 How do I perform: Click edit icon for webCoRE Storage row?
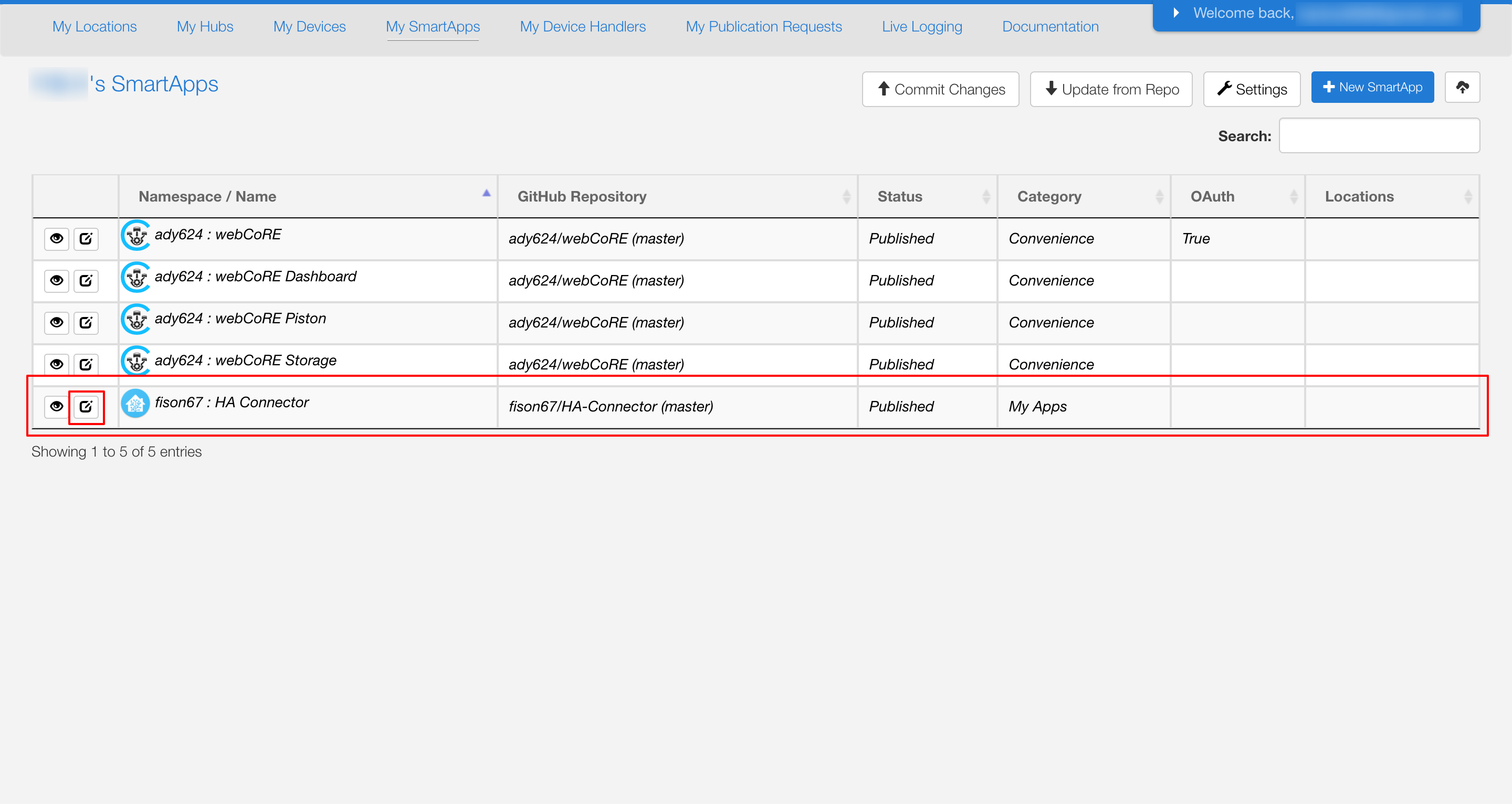pos(86,364)
